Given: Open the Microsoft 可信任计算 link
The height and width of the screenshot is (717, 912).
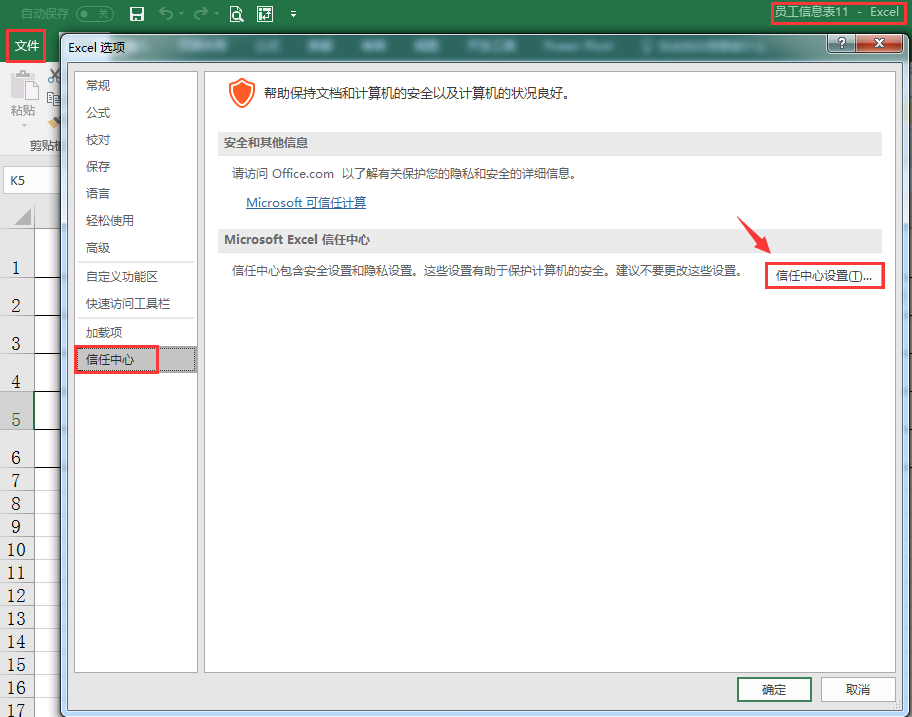Looking at the screenshot, I should (x=306, y=202).
